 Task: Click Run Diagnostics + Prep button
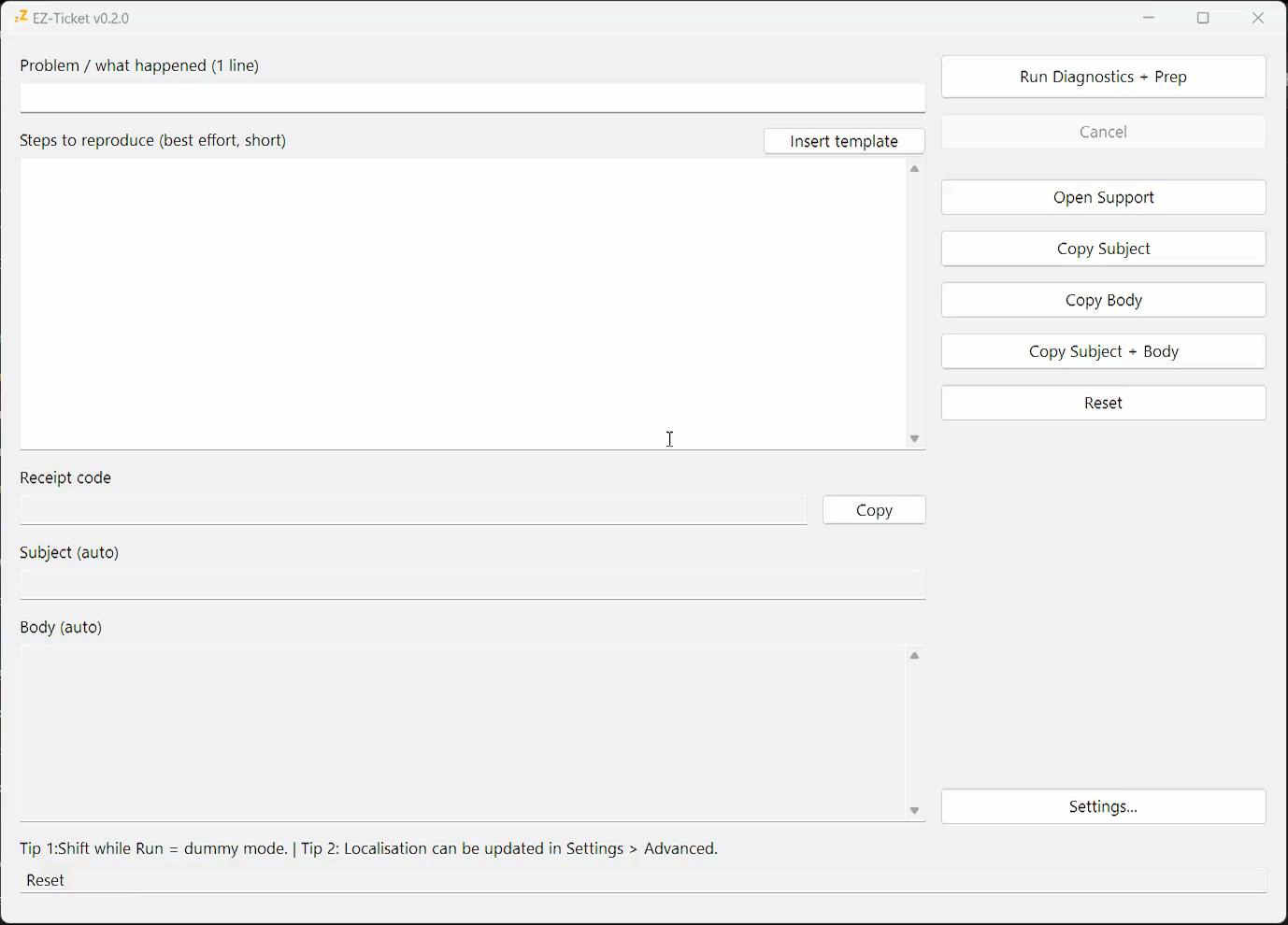coord(1103,77)
